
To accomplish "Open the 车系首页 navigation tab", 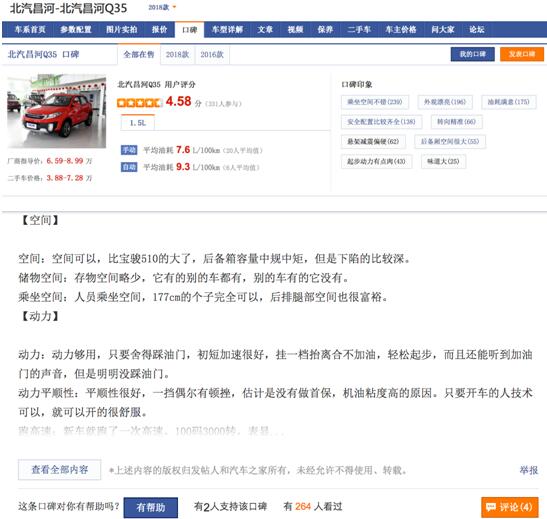I will pos(30,30).
